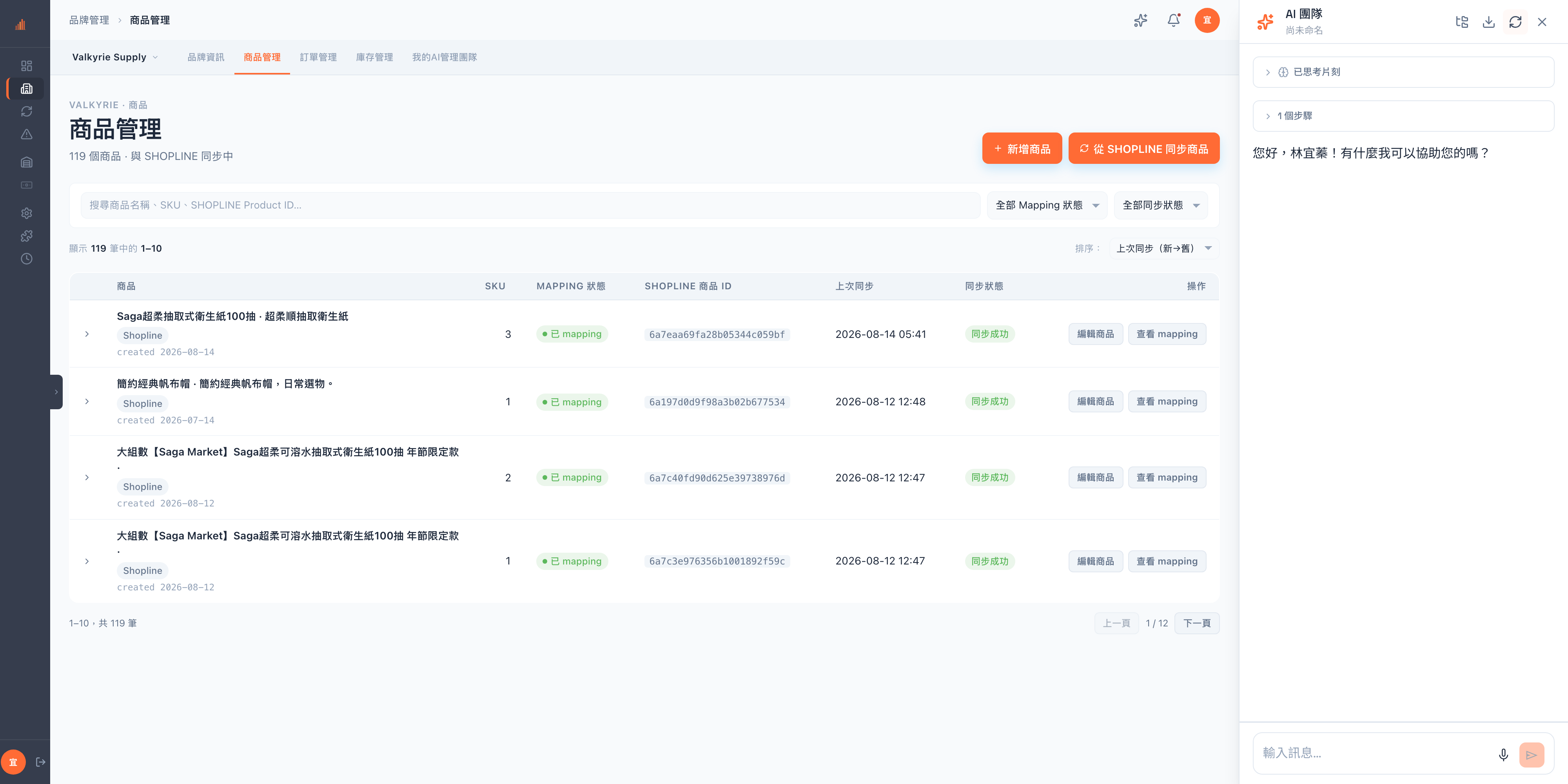Click 查看 mapping for Saga超柔抽取式衛生紙100抽 row

[1167, 334]
